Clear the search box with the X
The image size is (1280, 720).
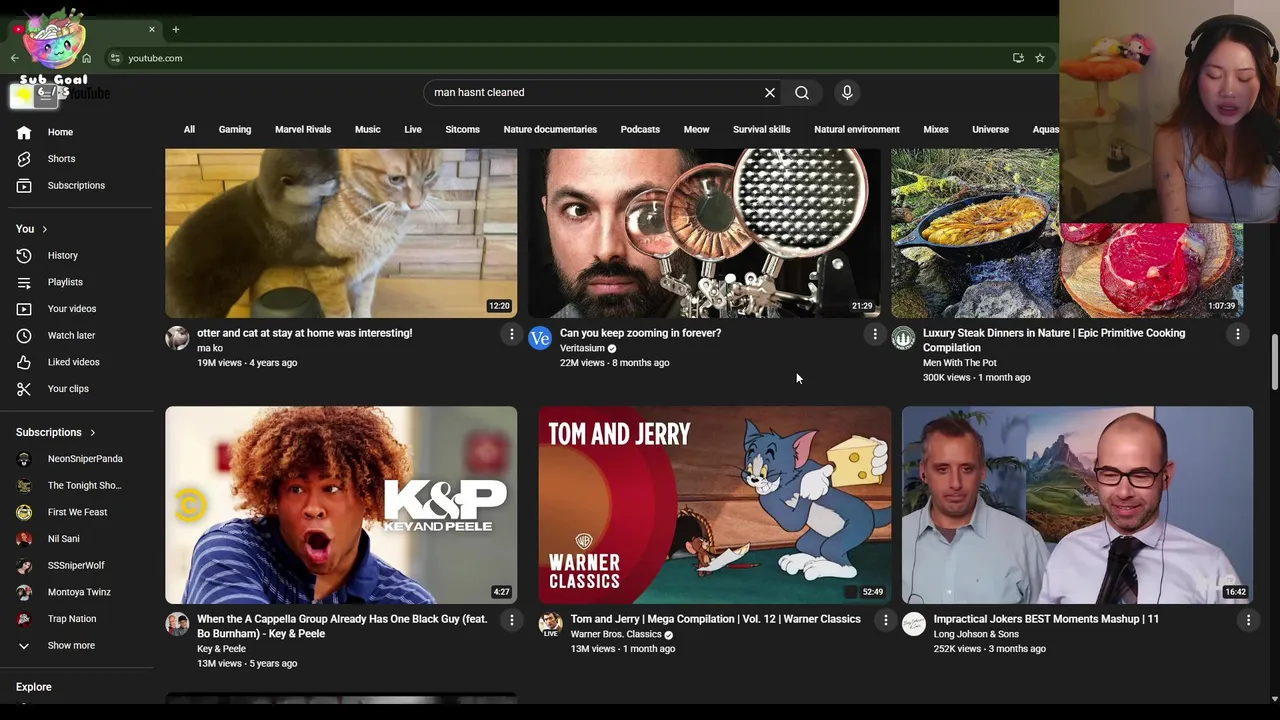(770, 92)
